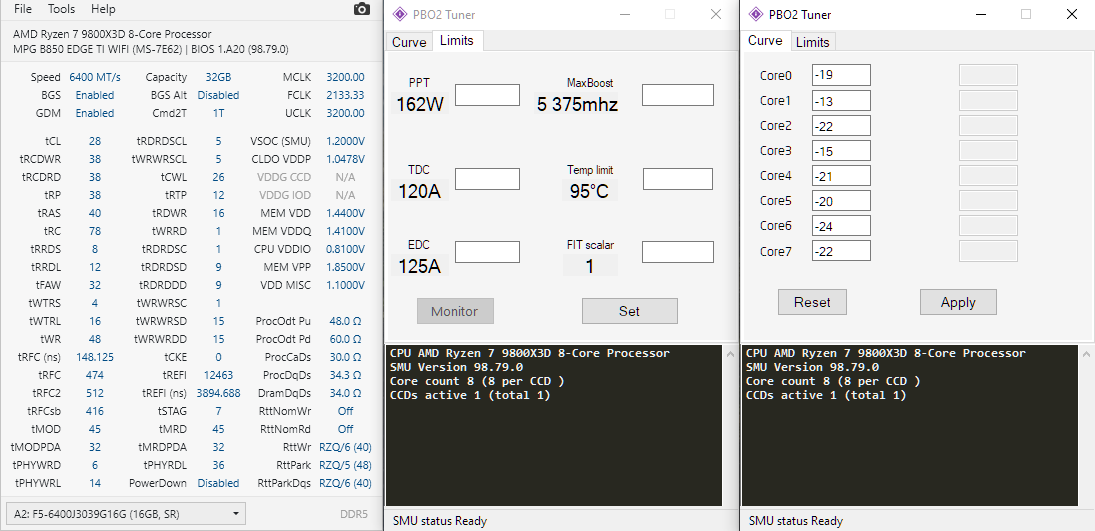Click the Core5 offset field showing -20

point(842,201)
